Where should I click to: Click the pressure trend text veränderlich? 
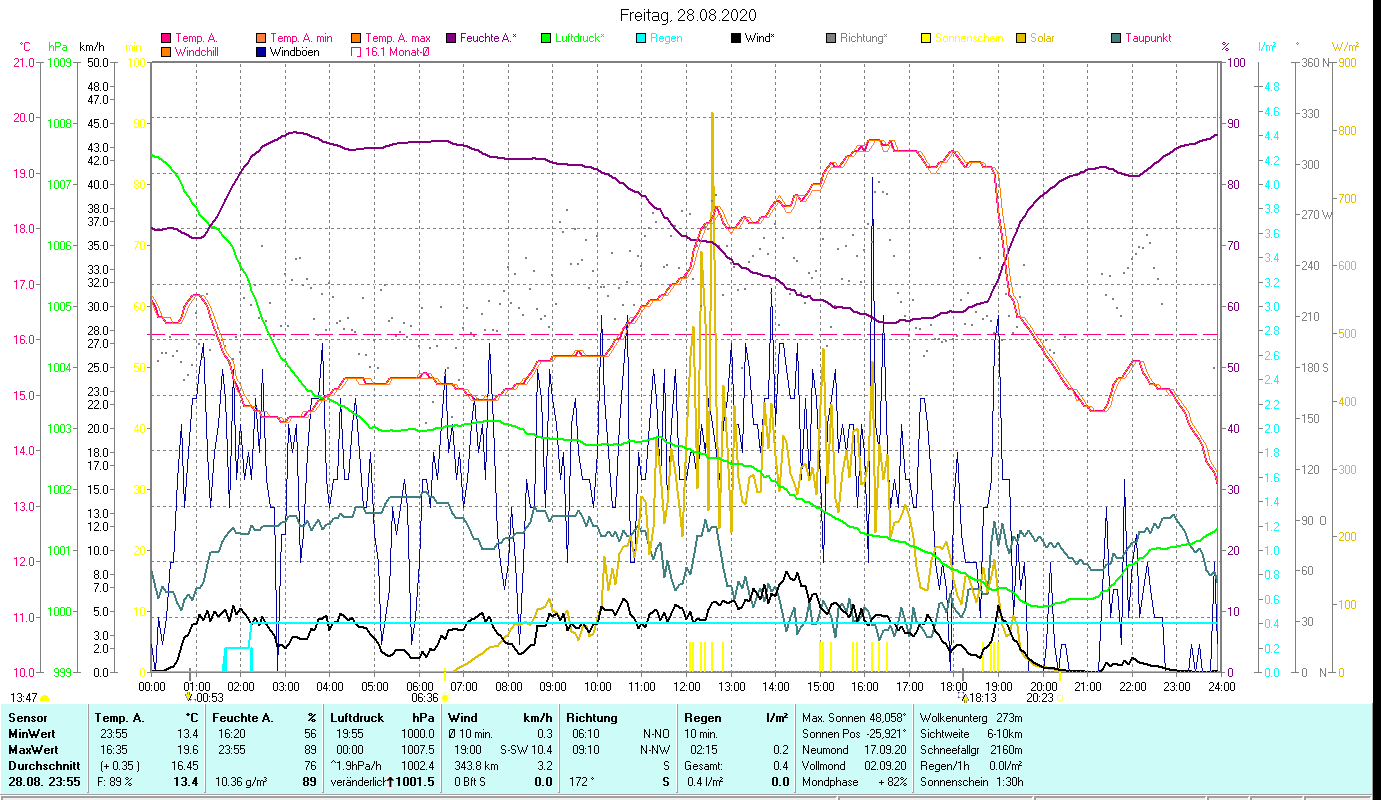357,782
